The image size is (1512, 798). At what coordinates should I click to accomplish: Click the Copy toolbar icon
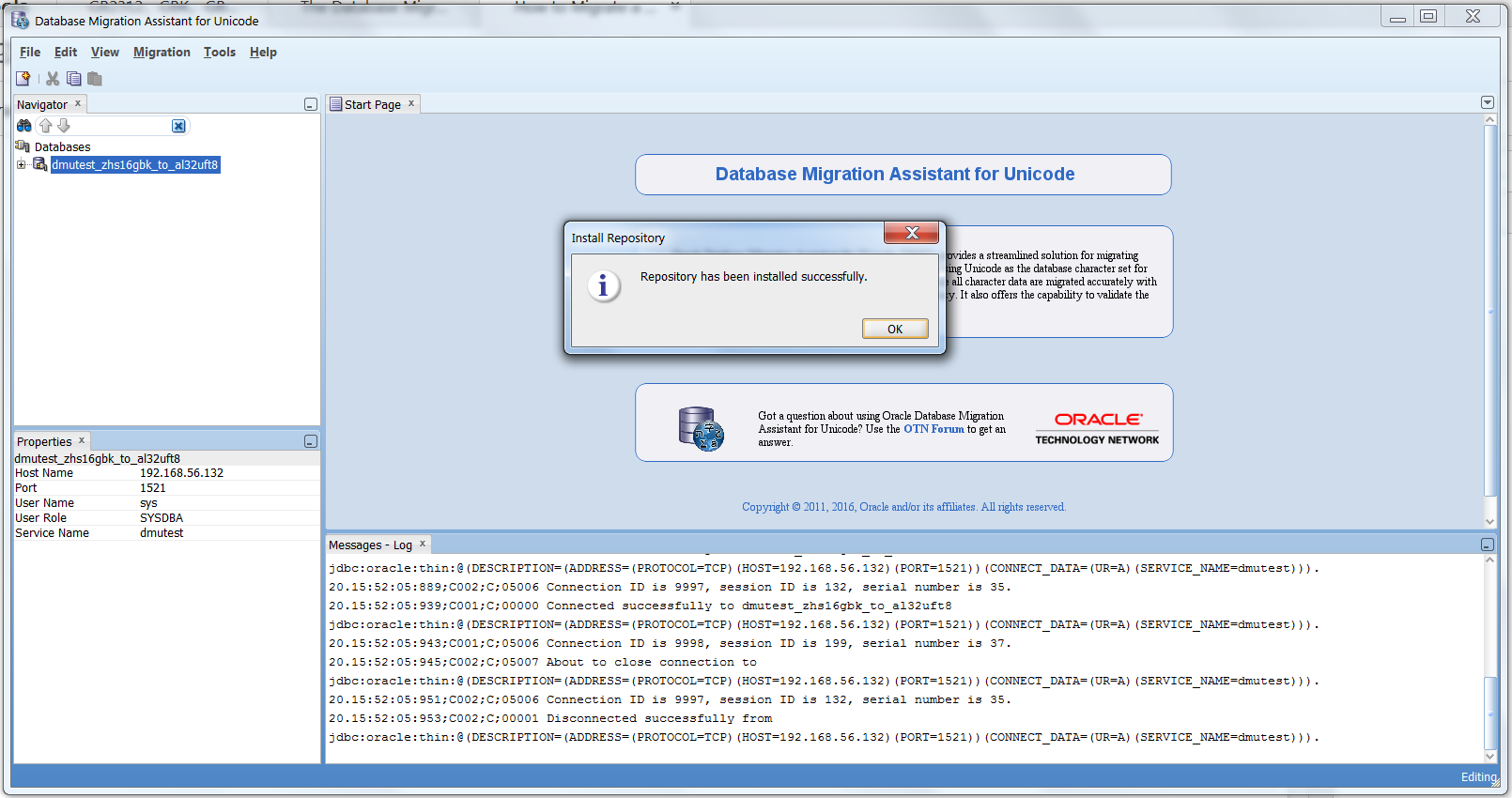(73, 79)
